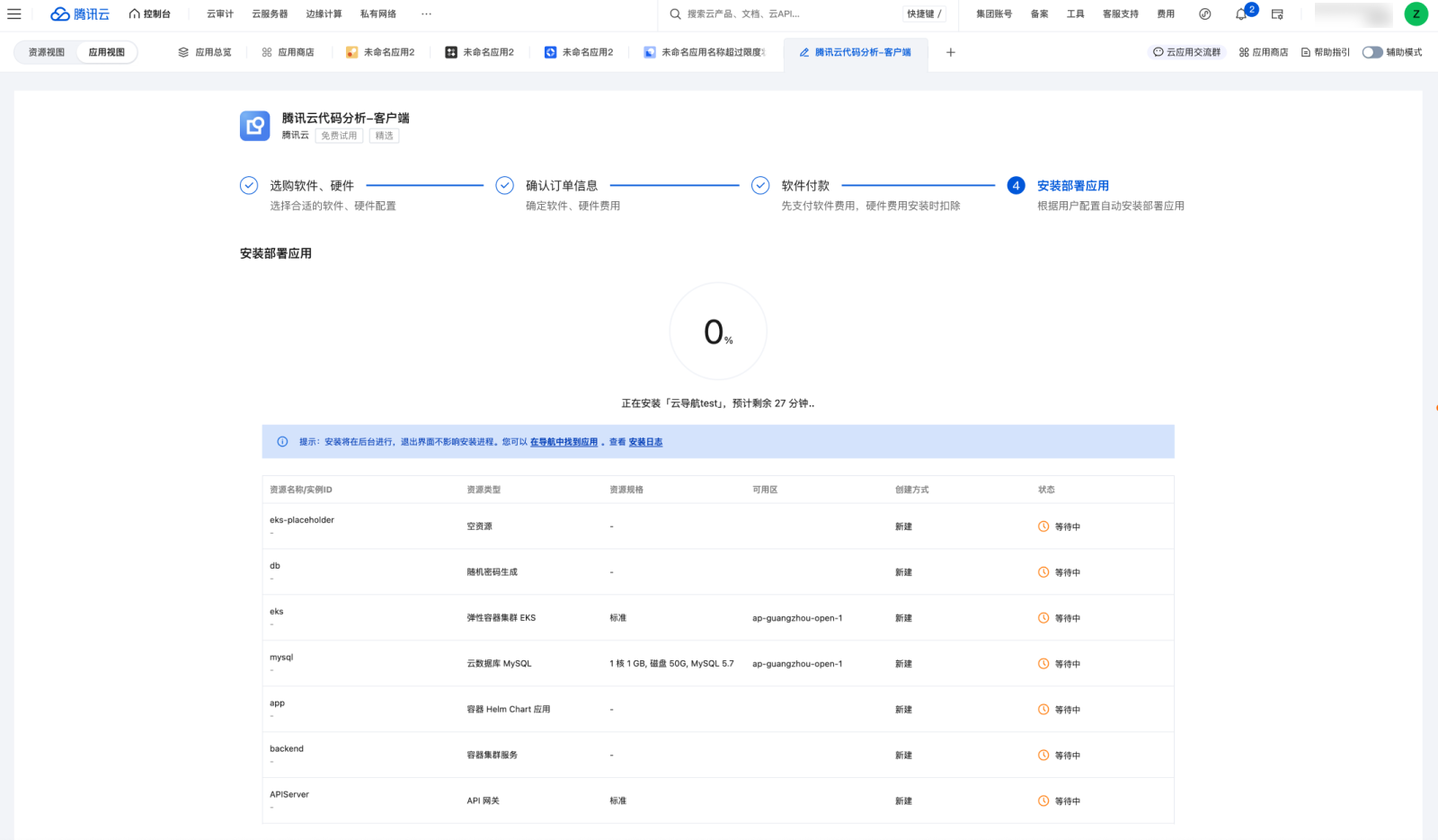Open 云审计 shortcut in top bar
The width and height of the screenshot is (1438, 840).
(220, 13)
